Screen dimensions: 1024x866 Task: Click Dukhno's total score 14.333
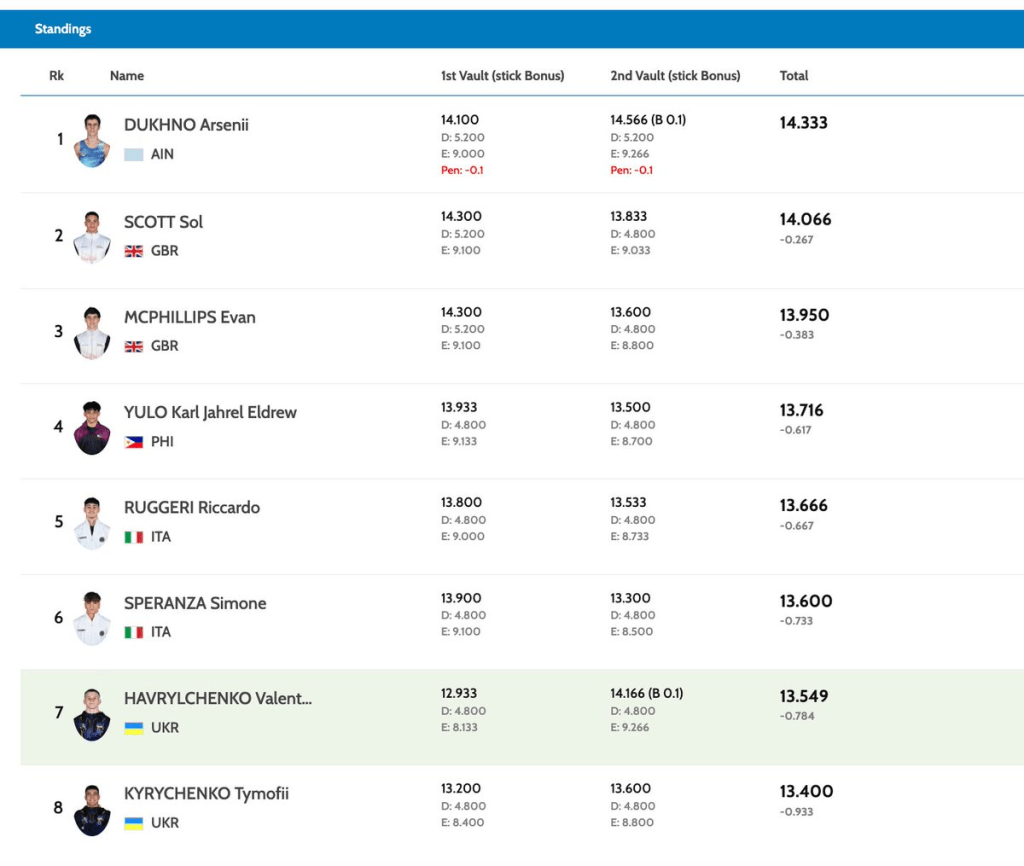point(804,123)
